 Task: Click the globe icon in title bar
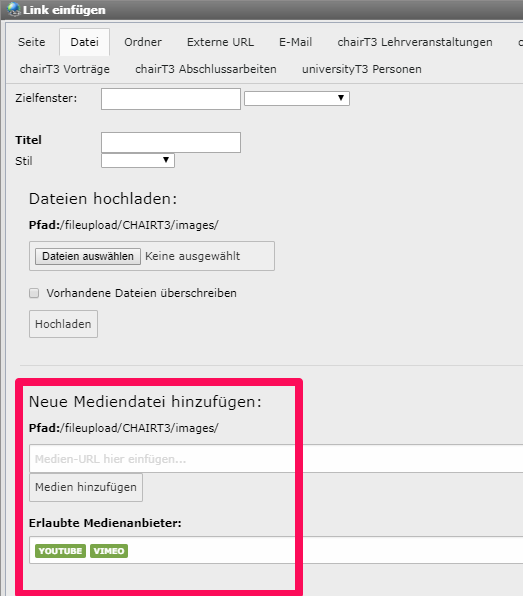(x=13, y=10)
